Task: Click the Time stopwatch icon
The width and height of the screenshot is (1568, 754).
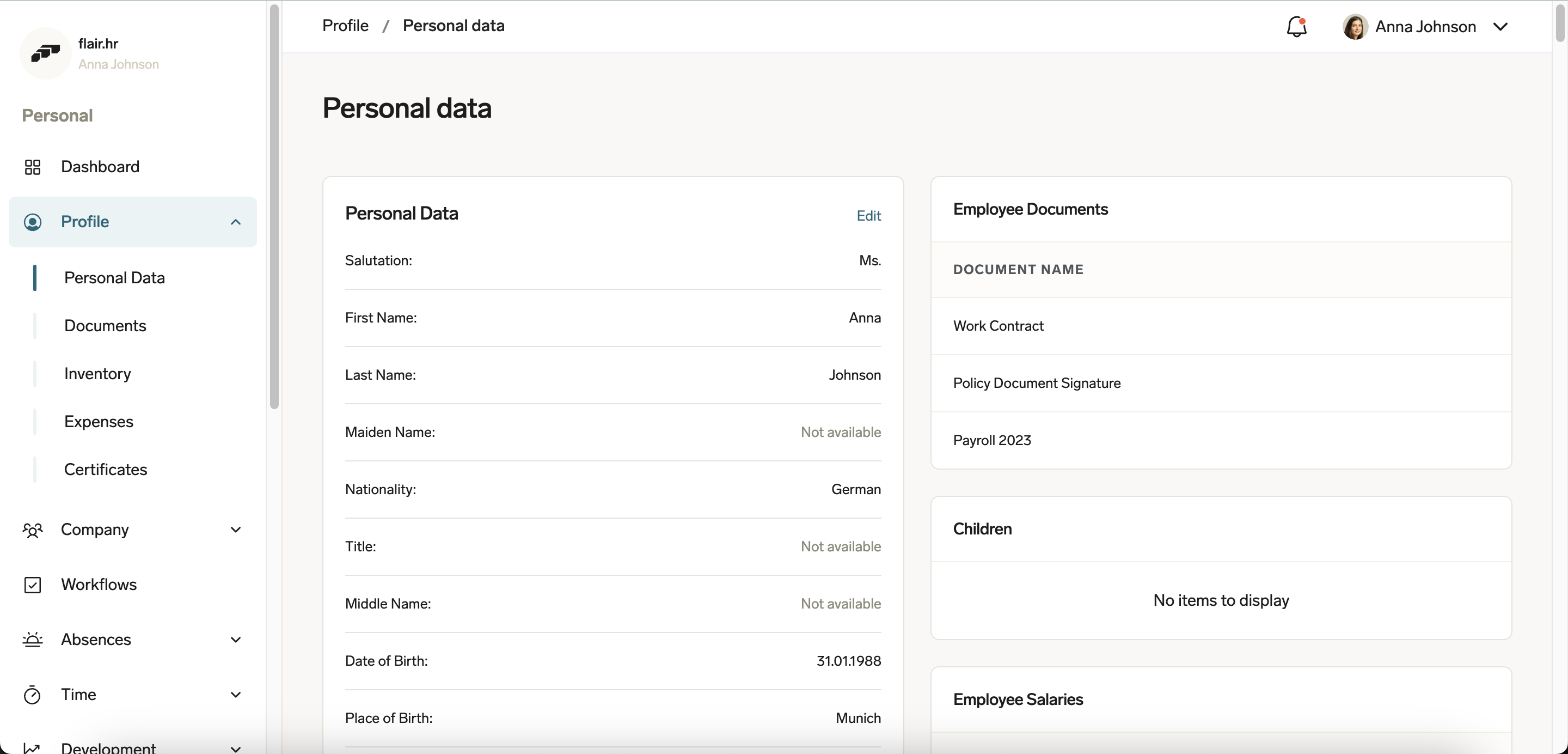Action: 32,695
